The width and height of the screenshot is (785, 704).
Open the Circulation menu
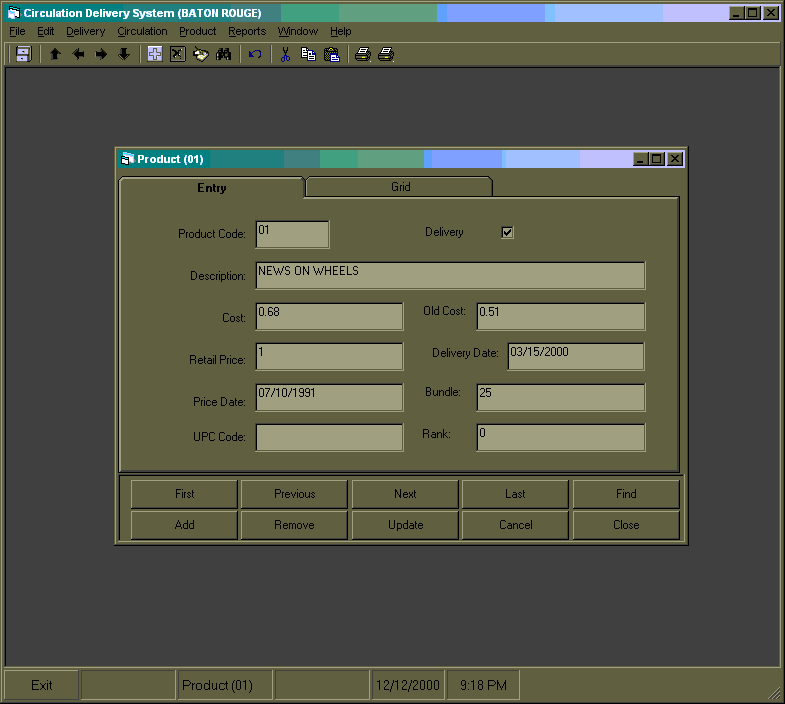click(x=142, y=31)
